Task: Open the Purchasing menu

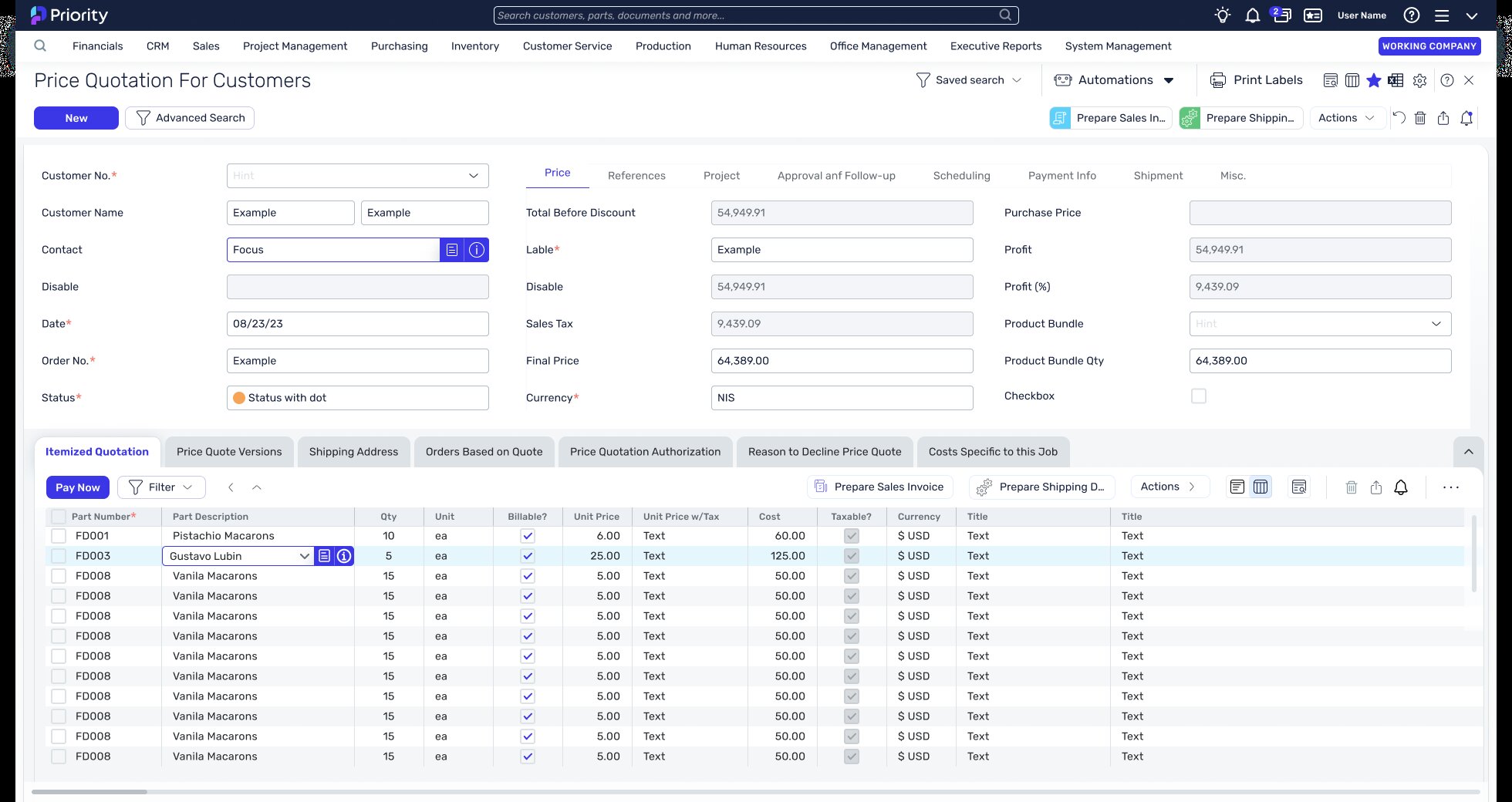Action: click(399, 46)
